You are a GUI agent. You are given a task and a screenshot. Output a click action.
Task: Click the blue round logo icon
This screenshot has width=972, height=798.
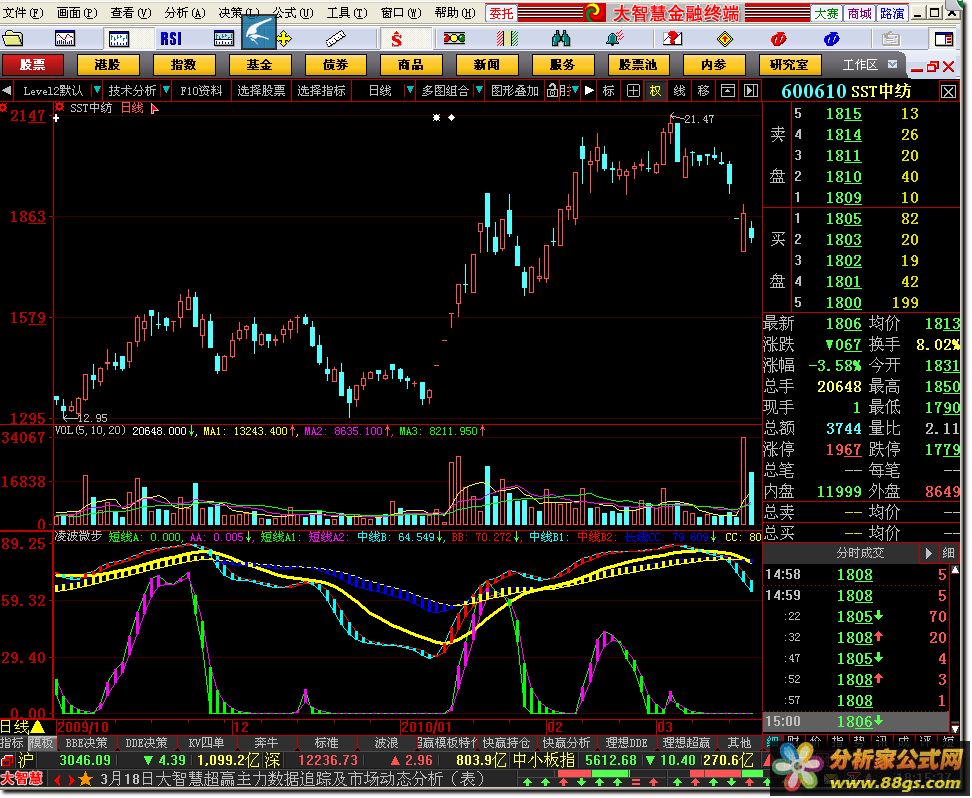(831, 38)
